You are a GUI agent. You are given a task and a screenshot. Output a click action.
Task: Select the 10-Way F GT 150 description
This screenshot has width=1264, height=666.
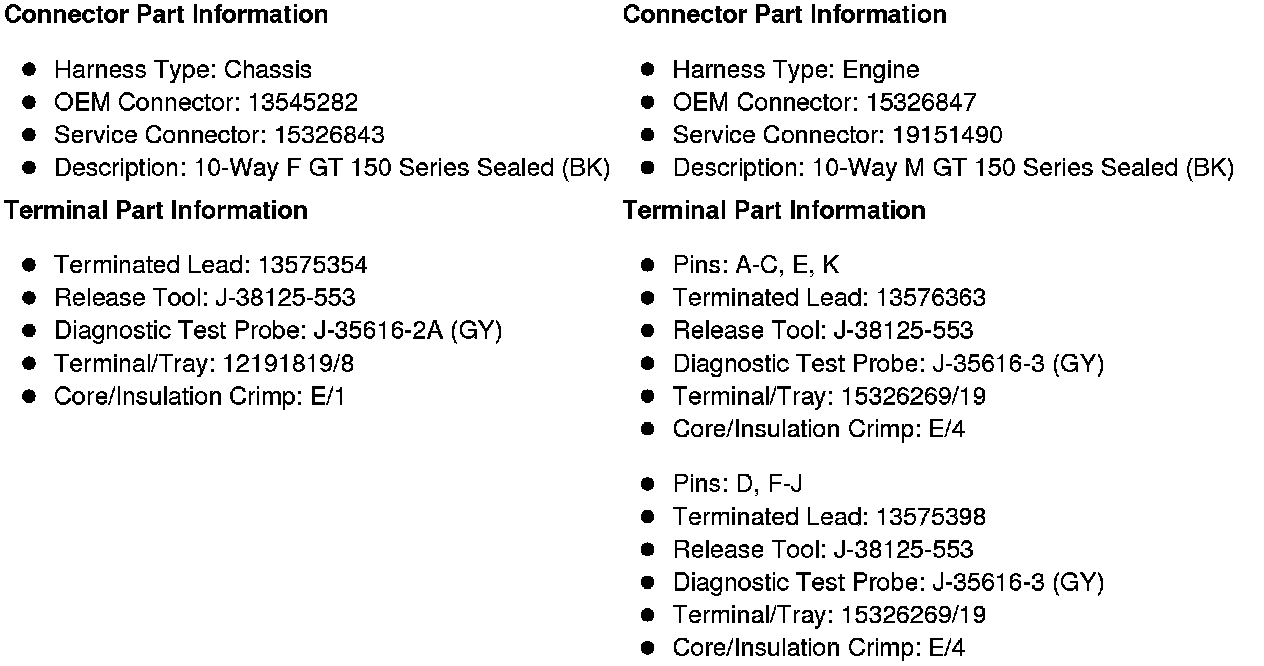(x=332, y=168)
